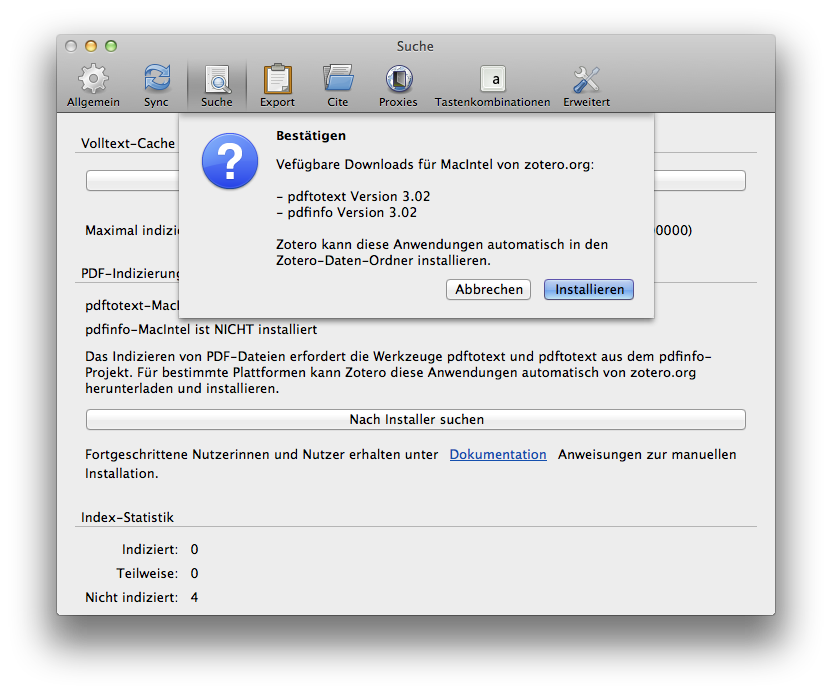Select the Suche toolbar icon
832x694 pixels.
[x=217, y=85]
